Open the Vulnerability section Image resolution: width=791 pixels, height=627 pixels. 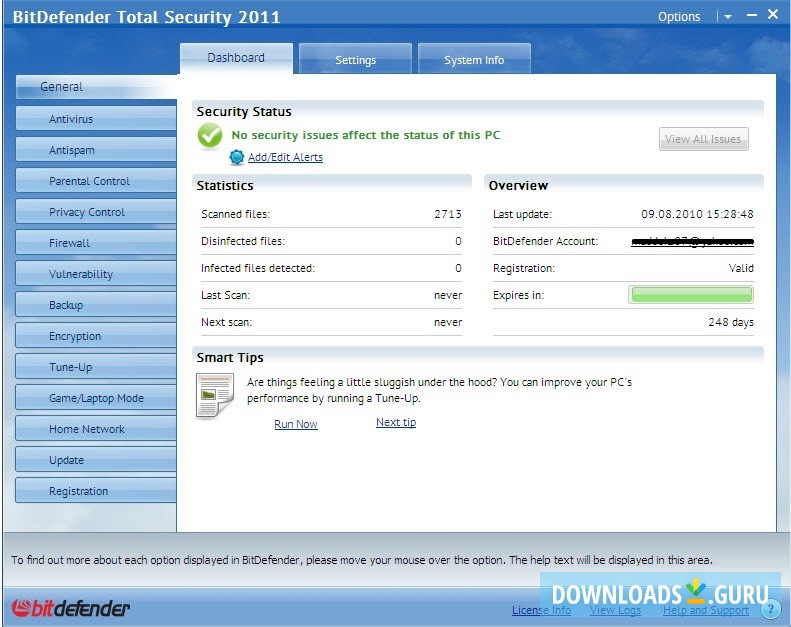pos(96,274)
